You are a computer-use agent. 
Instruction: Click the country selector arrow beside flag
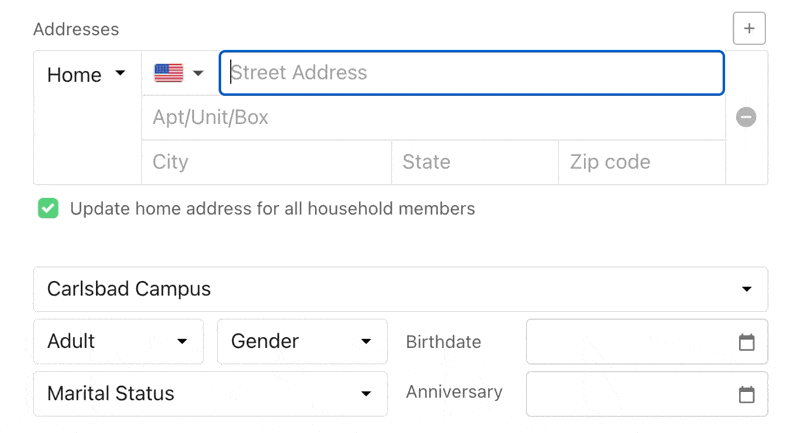tap(198, 73)
